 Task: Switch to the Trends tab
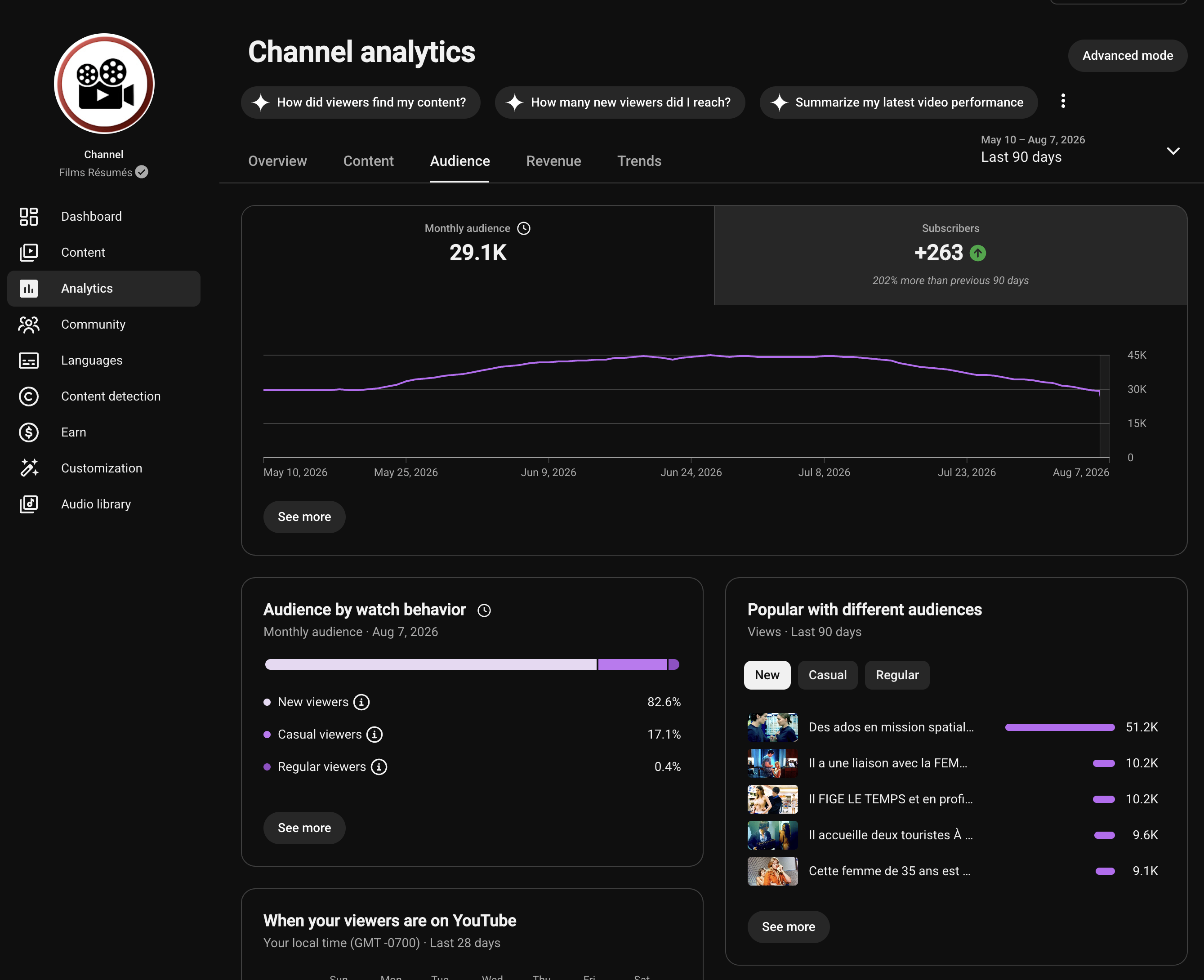(639, 161)
